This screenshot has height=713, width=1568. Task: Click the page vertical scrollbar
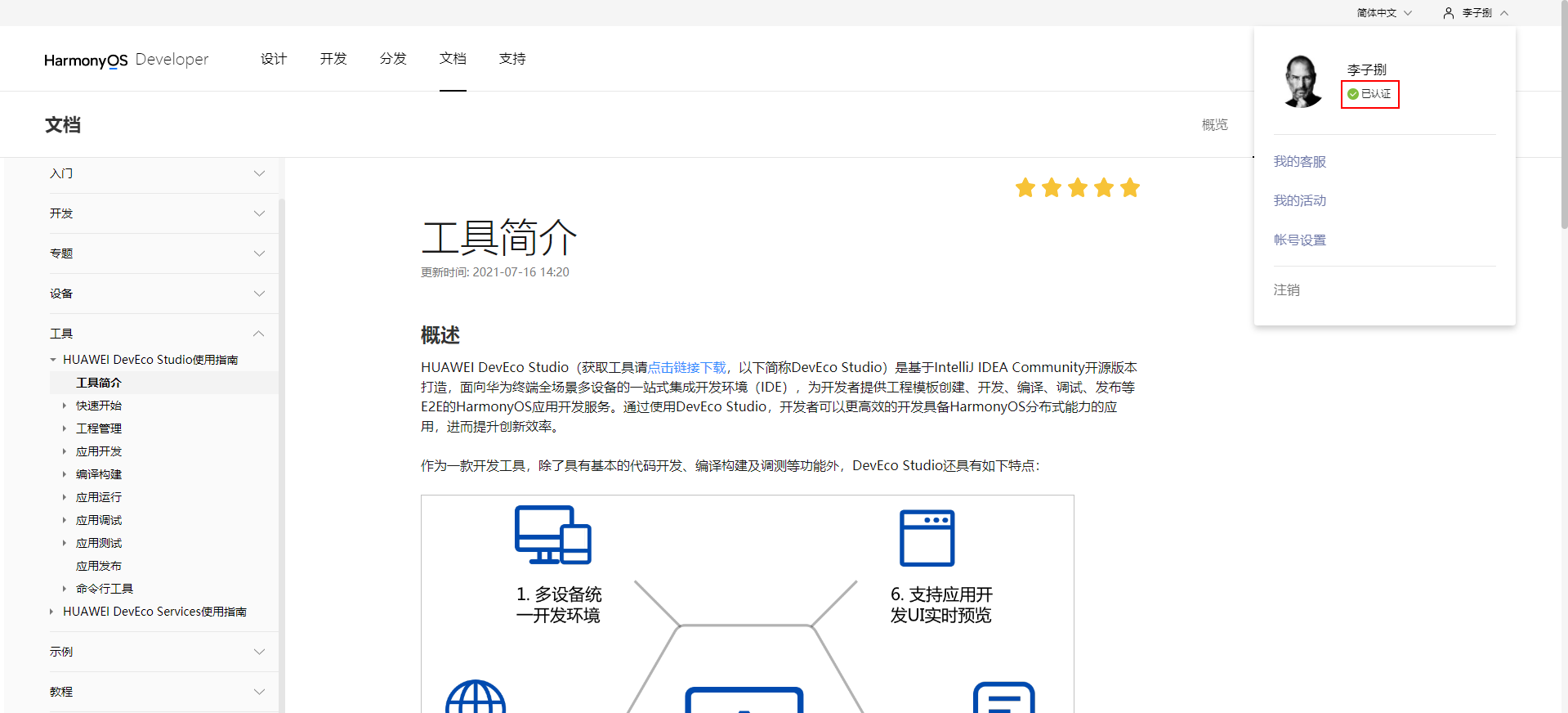1564,114
